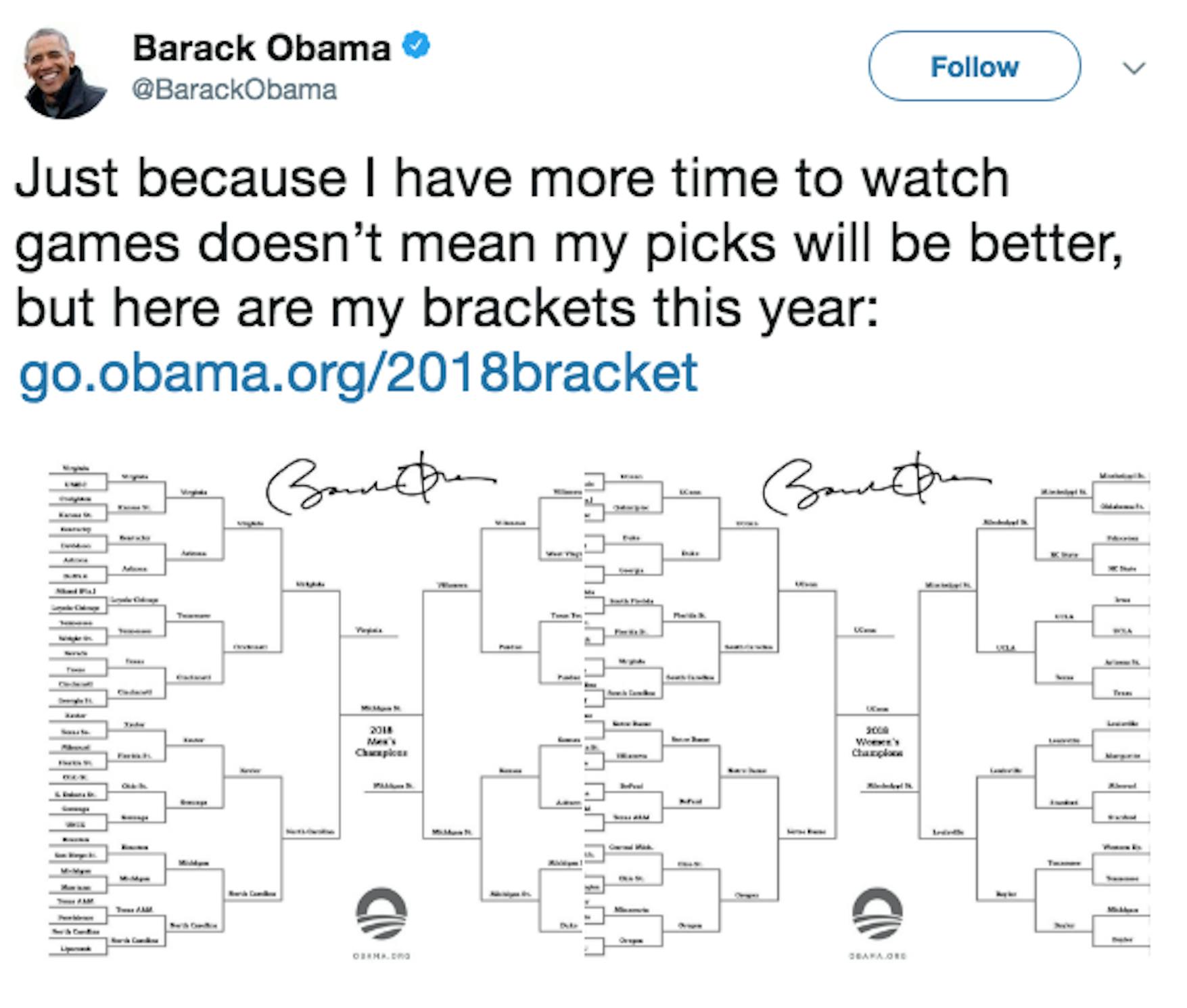Viewport: 1187px width, 1008px height.
Task: Follow the Barack Obama account
Action: click(x=974, y=66)
